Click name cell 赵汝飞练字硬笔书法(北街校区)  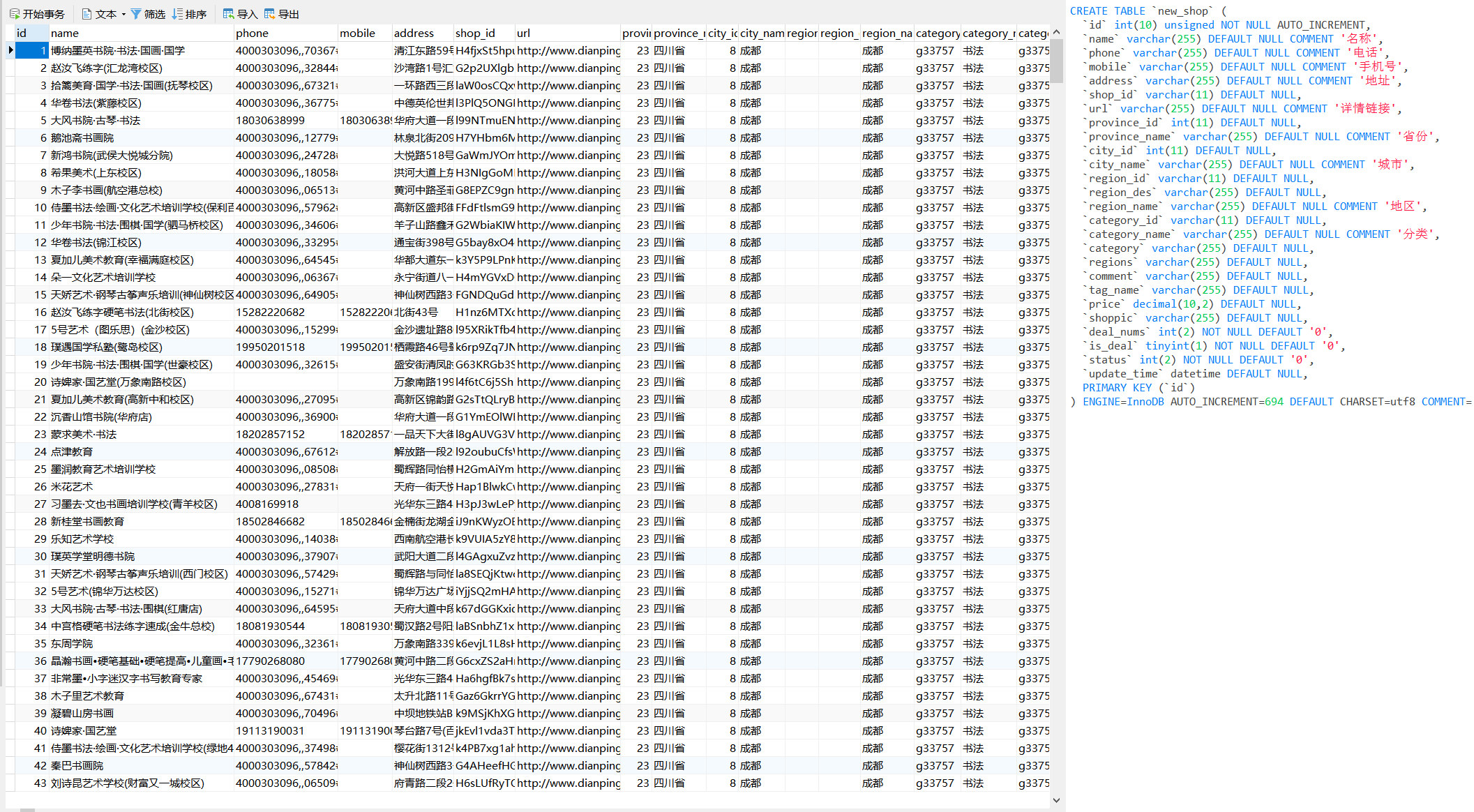tap(142, 312)
